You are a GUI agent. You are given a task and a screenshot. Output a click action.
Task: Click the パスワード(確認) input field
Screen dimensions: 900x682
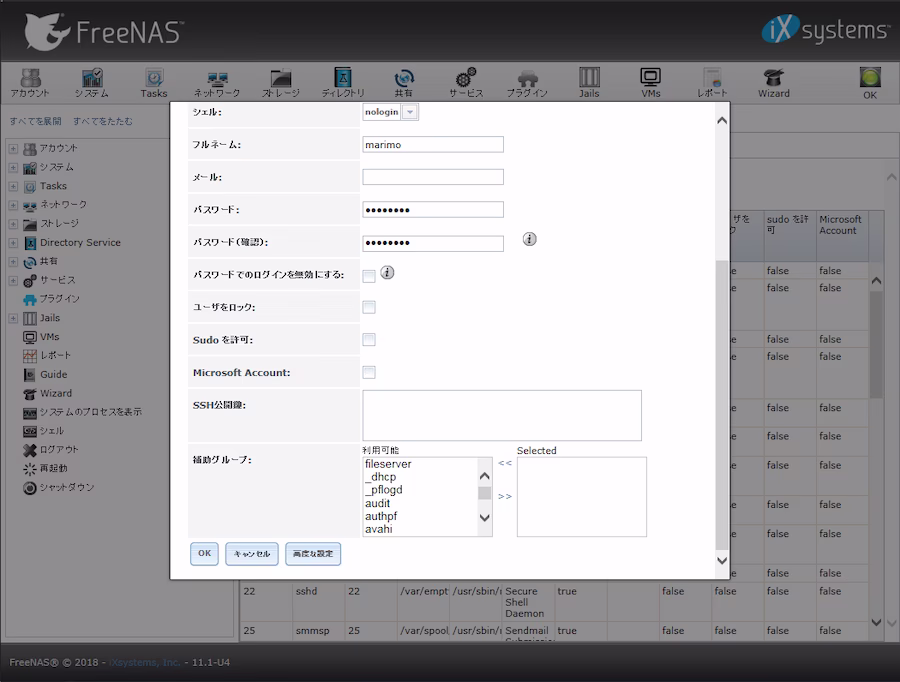coord(433,243)
